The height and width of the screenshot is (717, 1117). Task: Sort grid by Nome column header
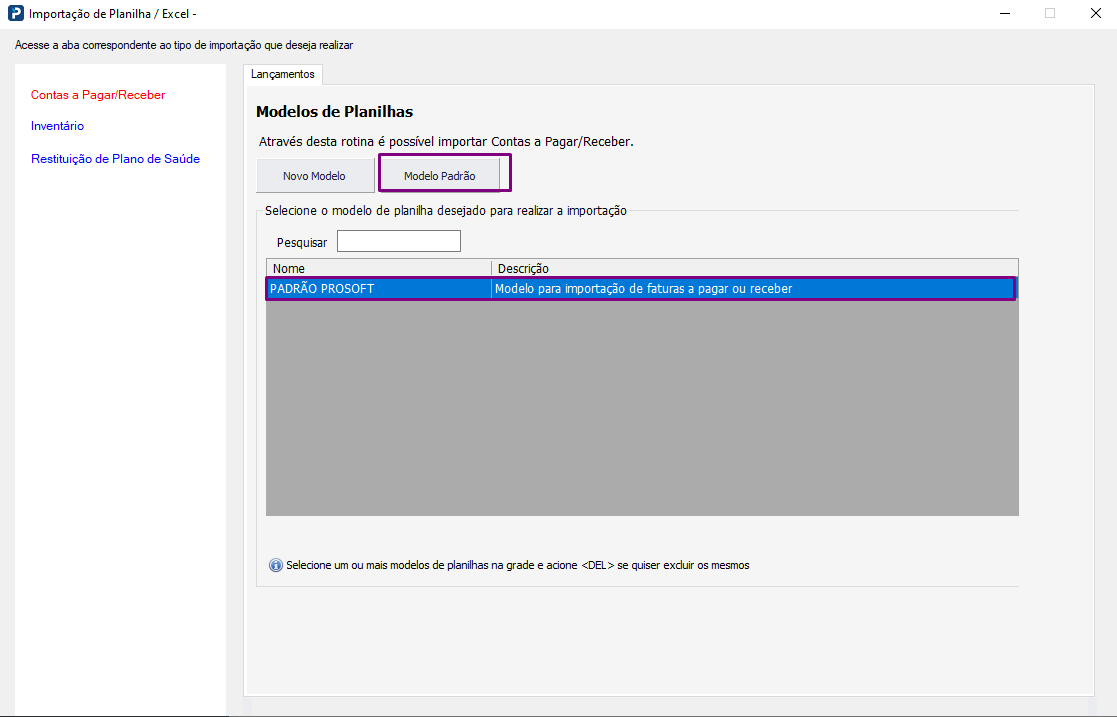click(x=379, y=268)
